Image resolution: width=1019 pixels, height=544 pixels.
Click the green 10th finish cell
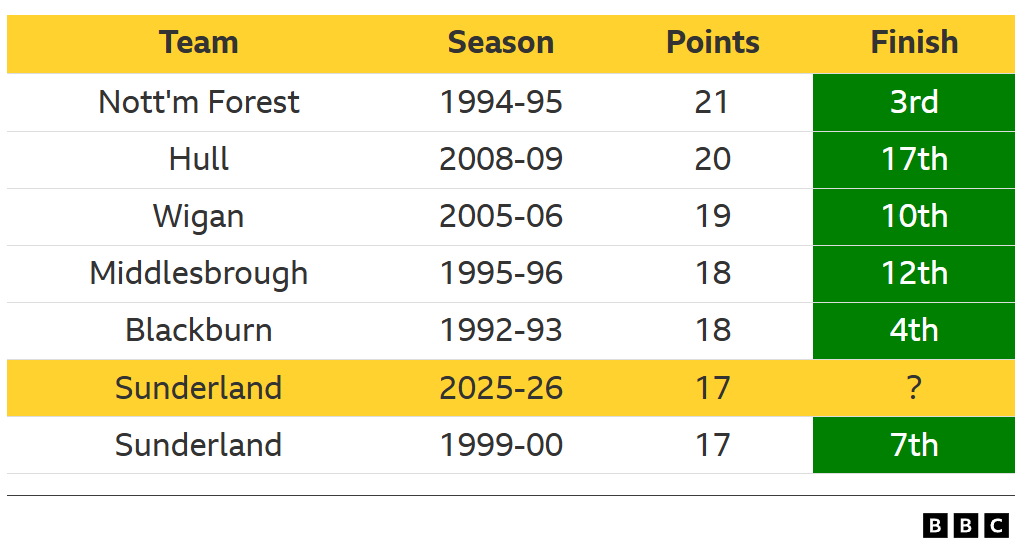click(913, 216)
